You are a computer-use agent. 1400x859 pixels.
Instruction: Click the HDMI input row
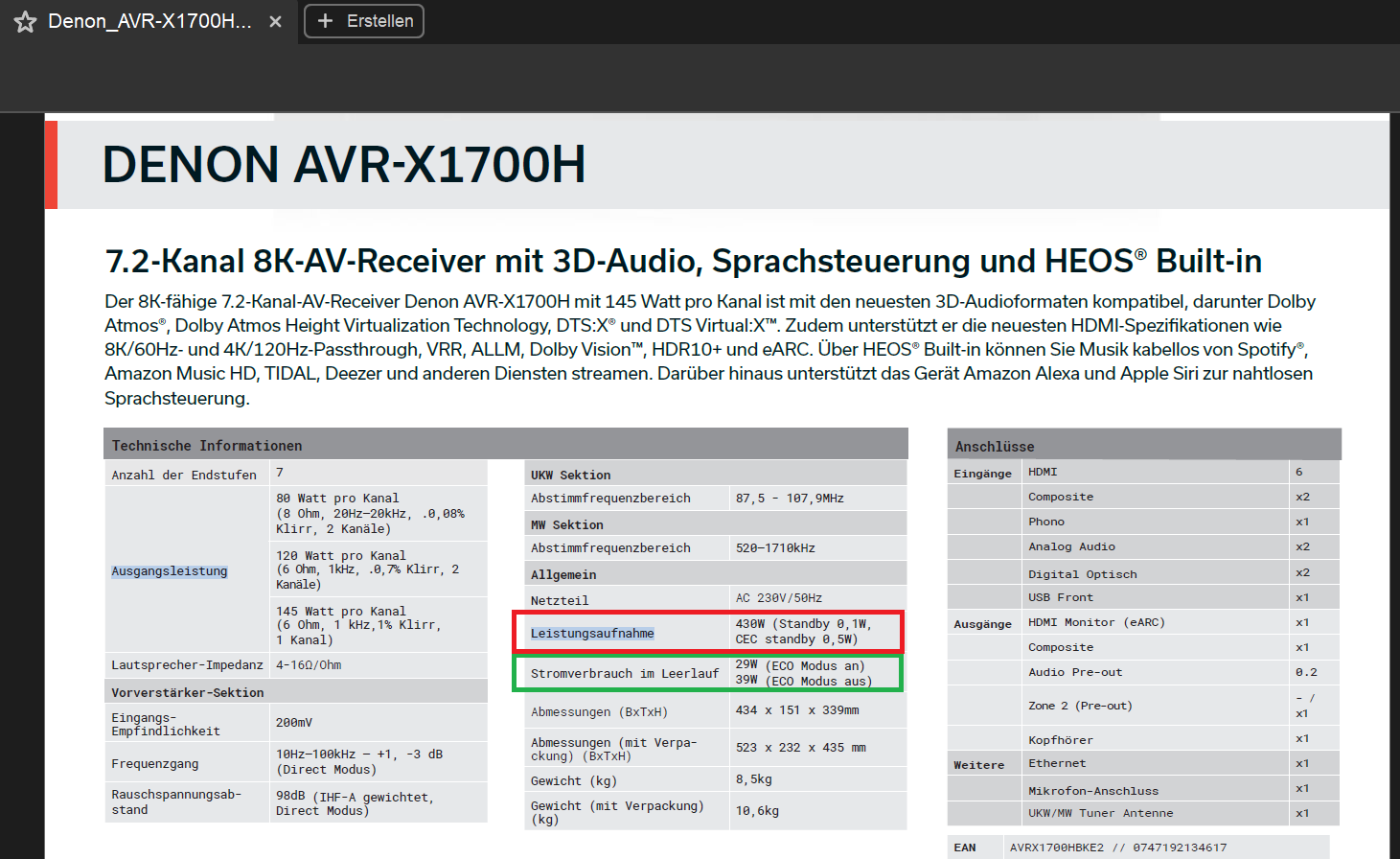pyautogui.click(x=1181, y=472)
